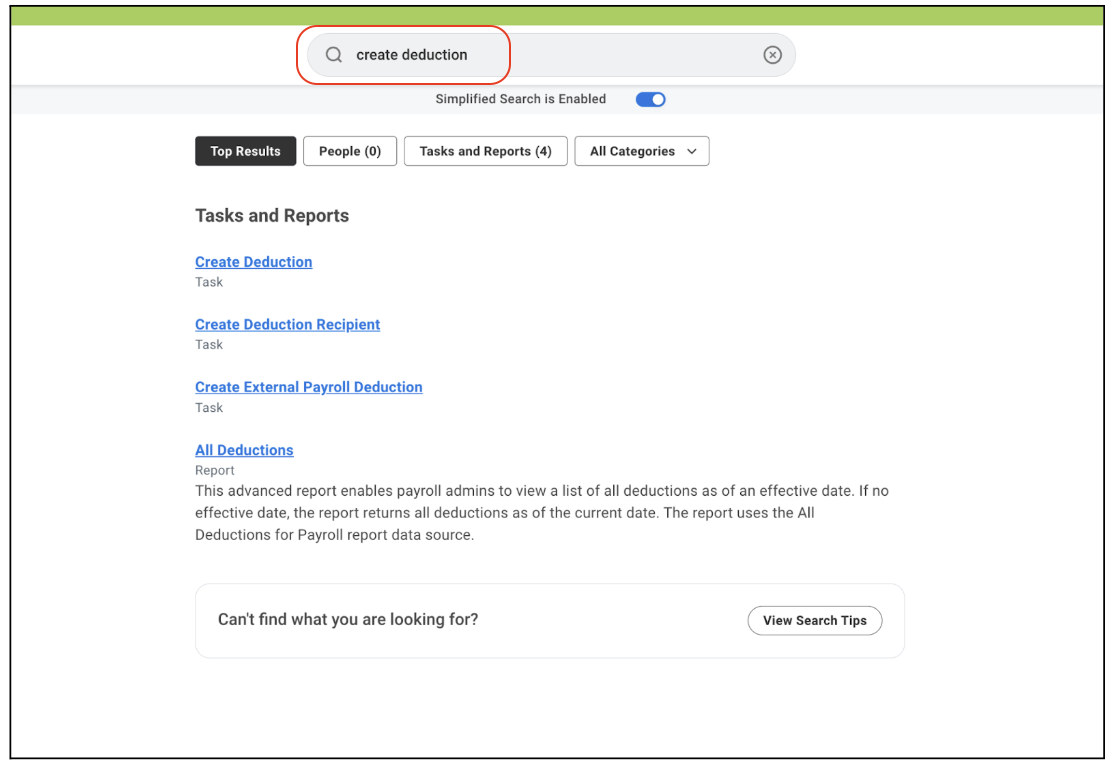
Task: Click the View Search Tips button
Action: coord(815,620)
